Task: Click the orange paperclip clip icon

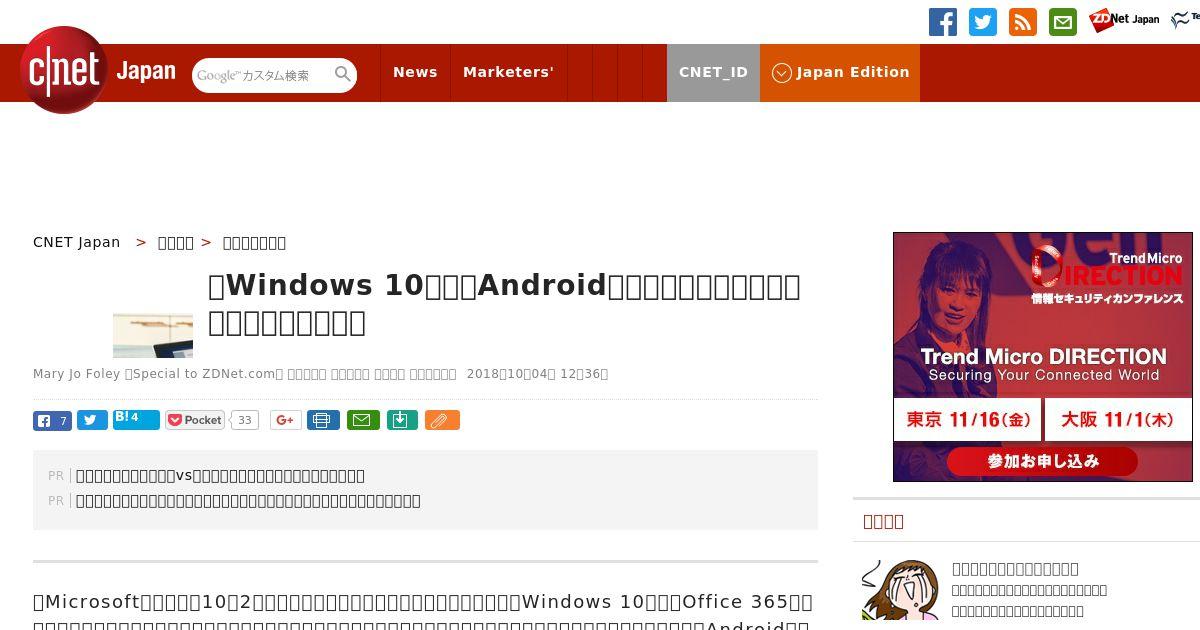Action: click(442, 420)
